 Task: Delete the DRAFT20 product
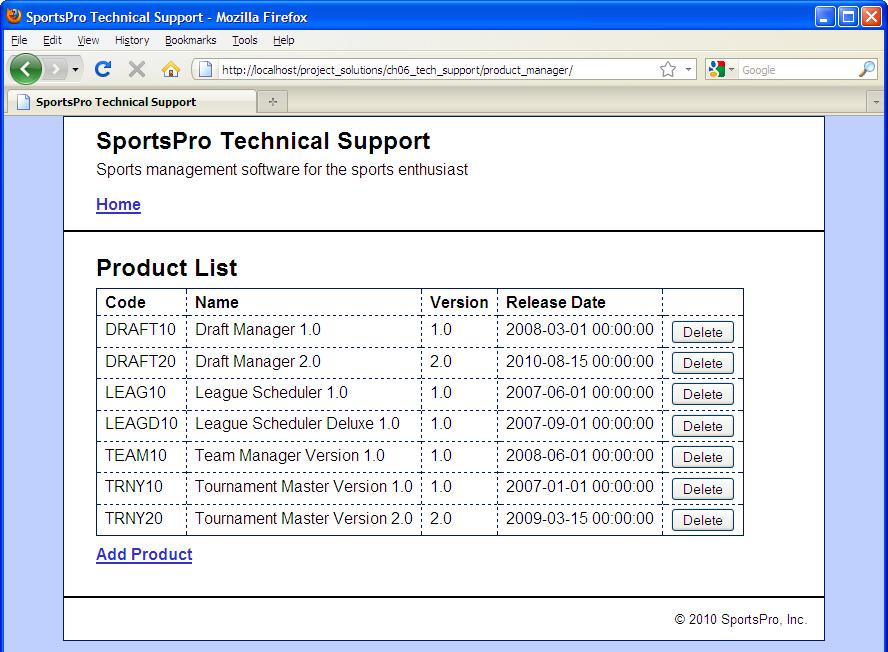point(702,362)
